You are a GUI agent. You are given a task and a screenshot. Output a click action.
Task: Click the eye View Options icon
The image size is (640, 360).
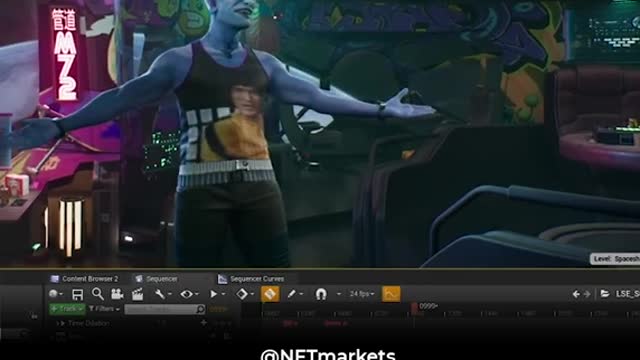pyautogui.click(x=187, y=294)
